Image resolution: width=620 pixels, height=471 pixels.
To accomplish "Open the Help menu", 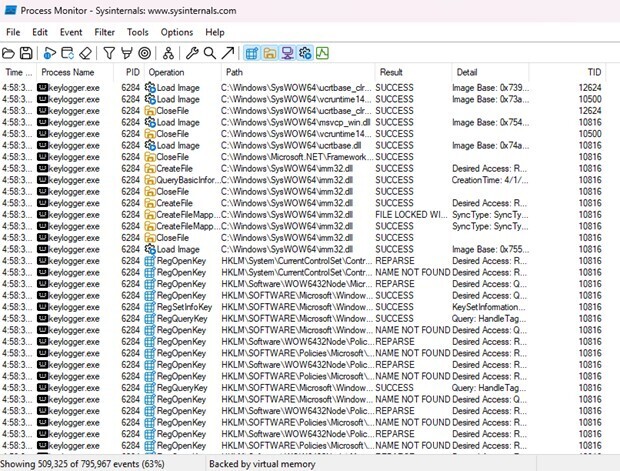I will [215, 32].
